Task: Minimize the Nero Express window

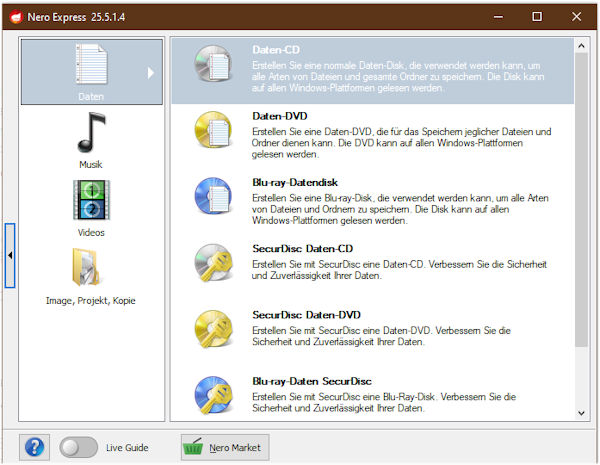Action: click(x=498, y=17)
